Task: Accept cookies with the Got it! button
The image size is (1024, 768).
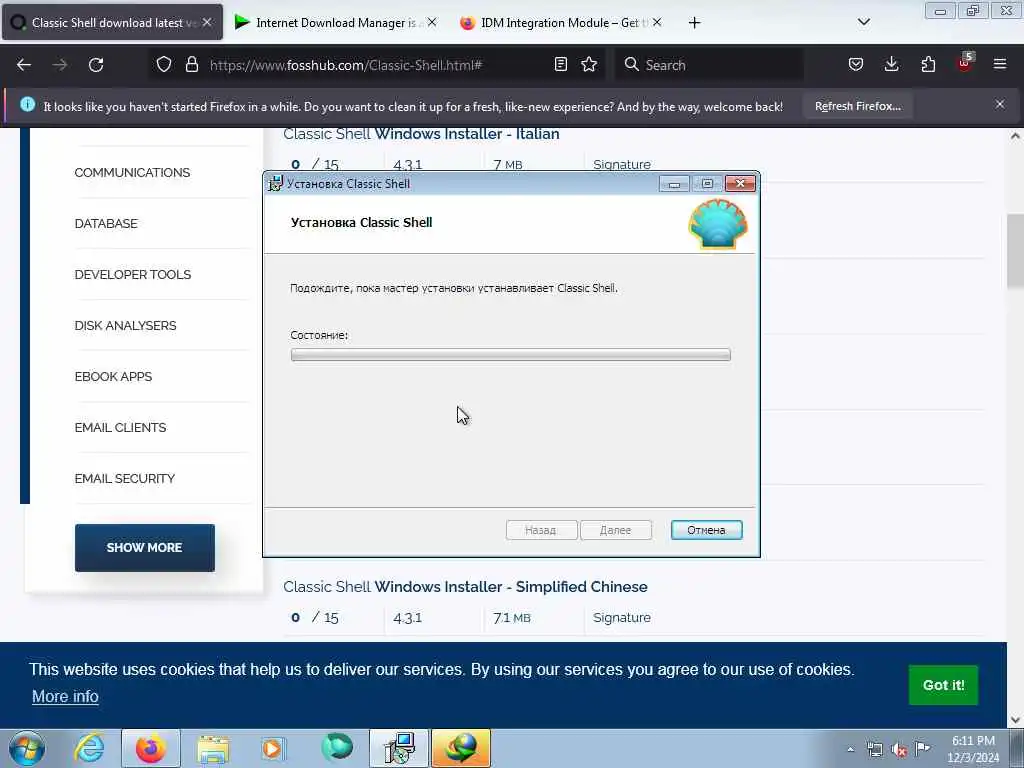Action: point(943,684)
